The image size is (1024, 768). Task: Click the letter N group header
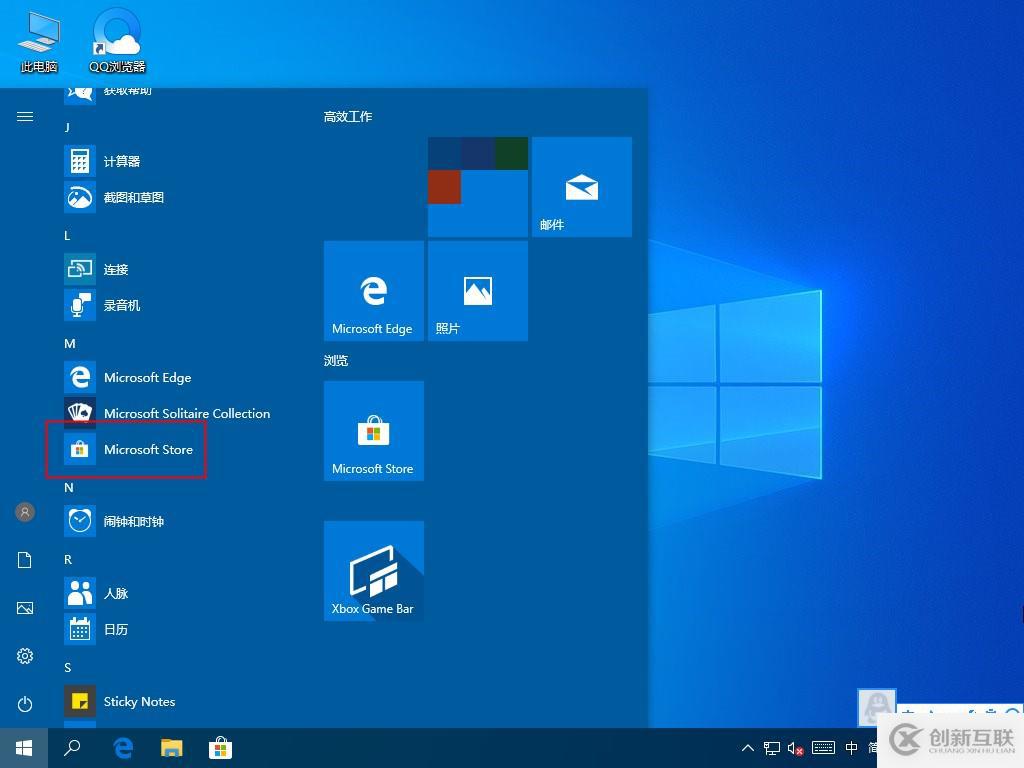pyautogui.click(x=69, y=487)
